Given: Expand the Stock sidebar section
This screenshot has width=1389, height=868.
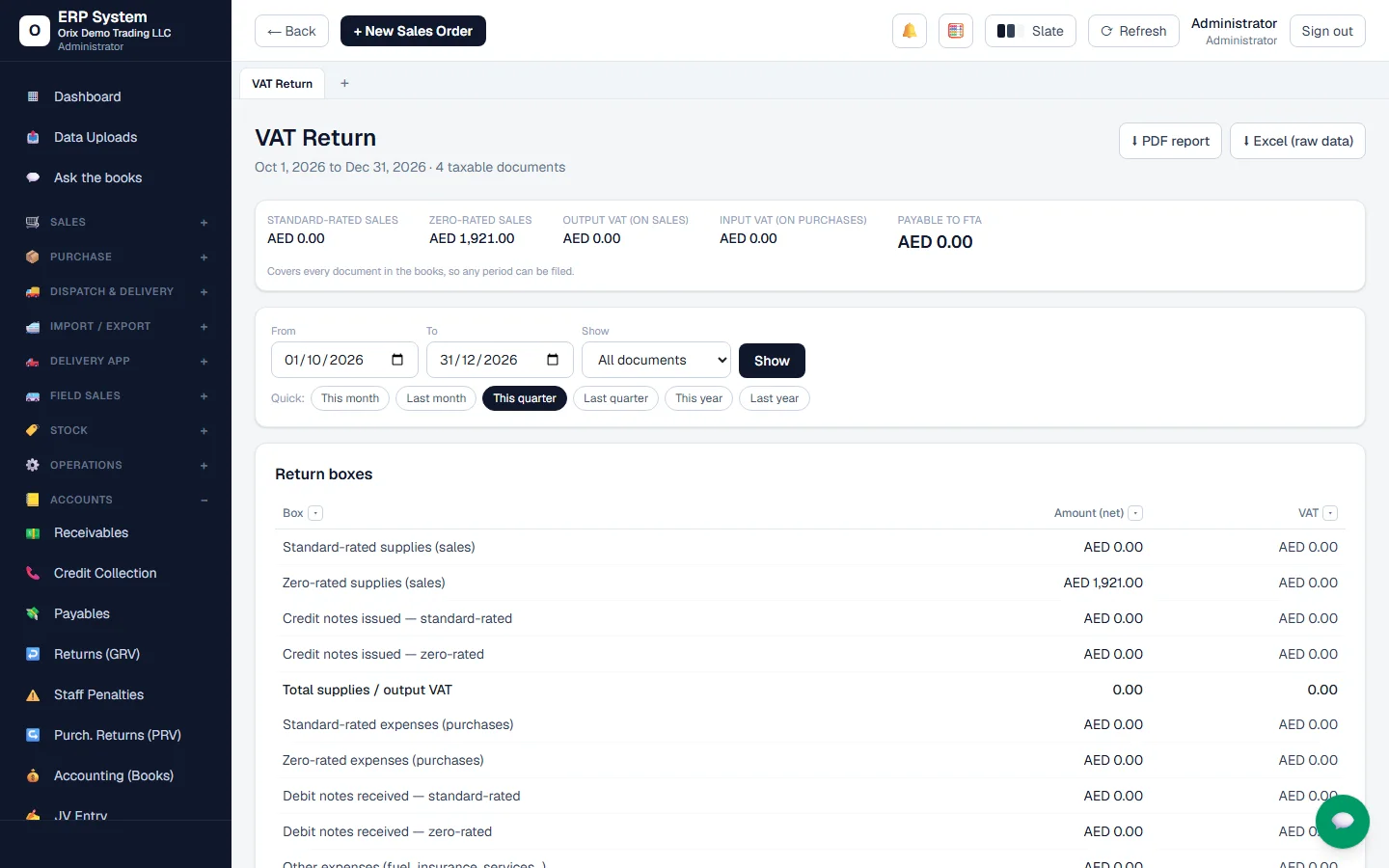Looking at the screenshot, I should [204, 431].
